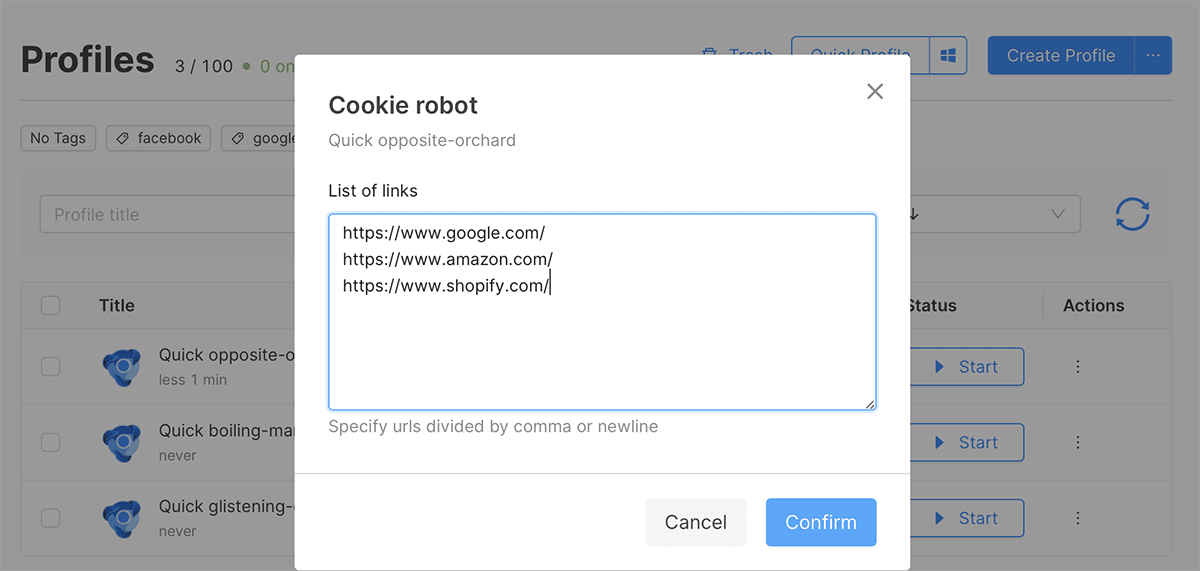The width and height of the screenshot is (1200, 571).
Task: Click inside the List of links textarea
Action: (602, 340)
